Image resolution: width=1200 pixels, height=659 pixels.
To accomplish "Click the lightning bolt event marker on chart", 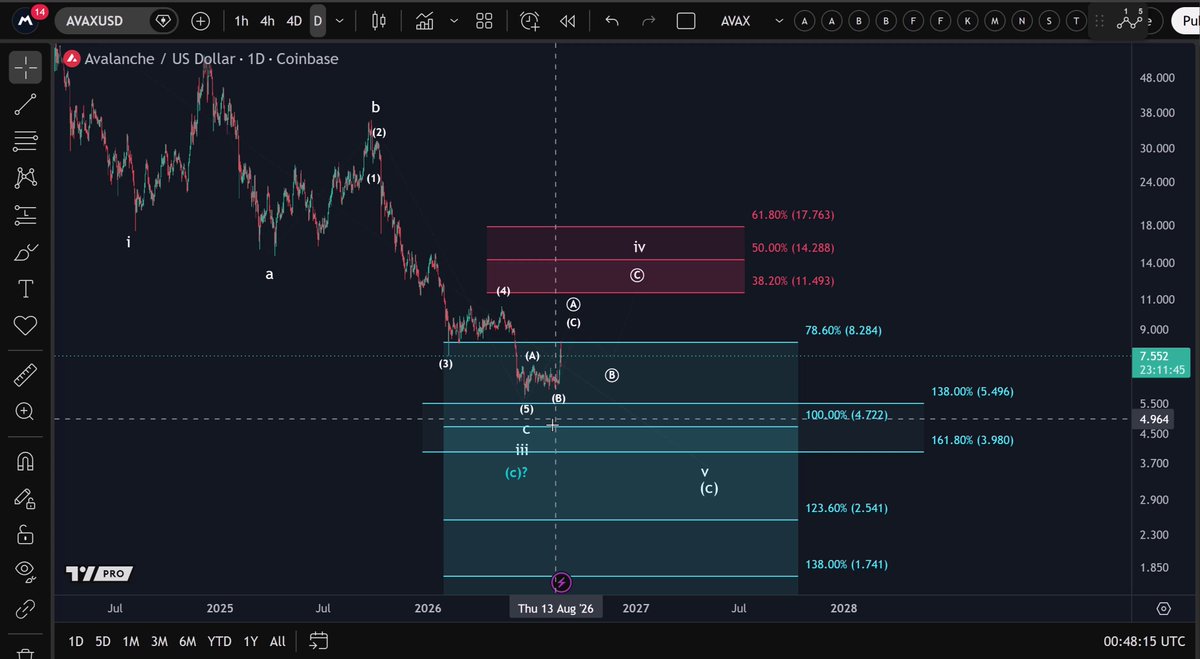I will (x=561, y=581).
